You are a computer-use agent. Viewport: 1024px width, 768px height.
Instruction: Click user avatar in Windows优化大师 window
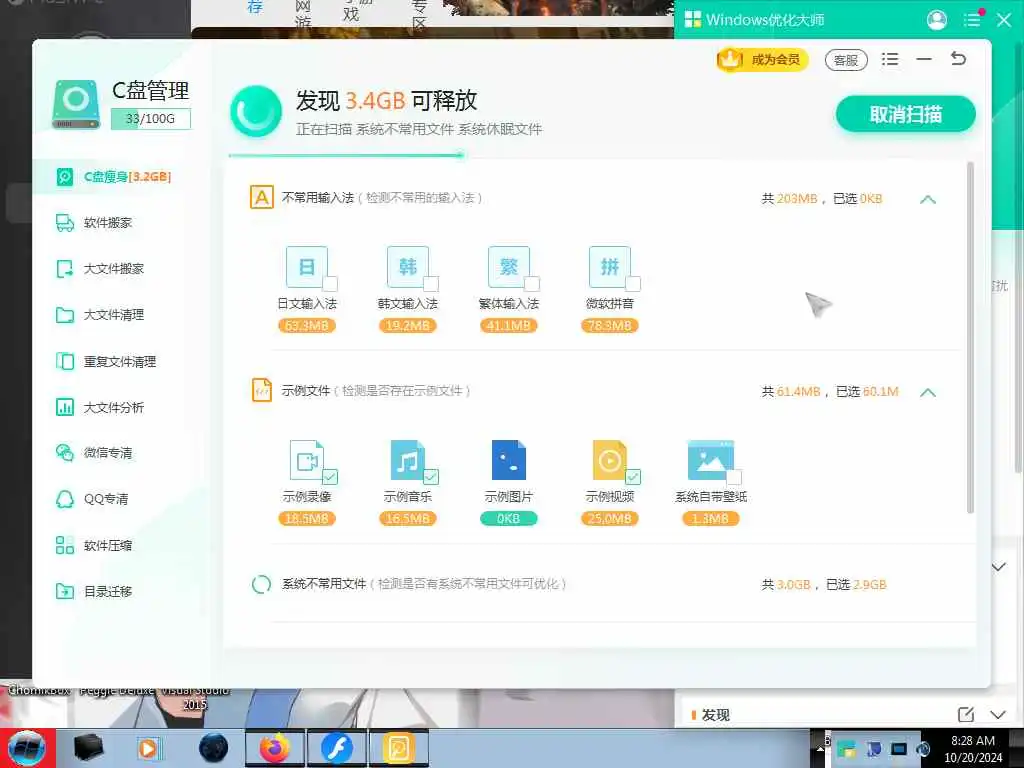pos(936,20)
